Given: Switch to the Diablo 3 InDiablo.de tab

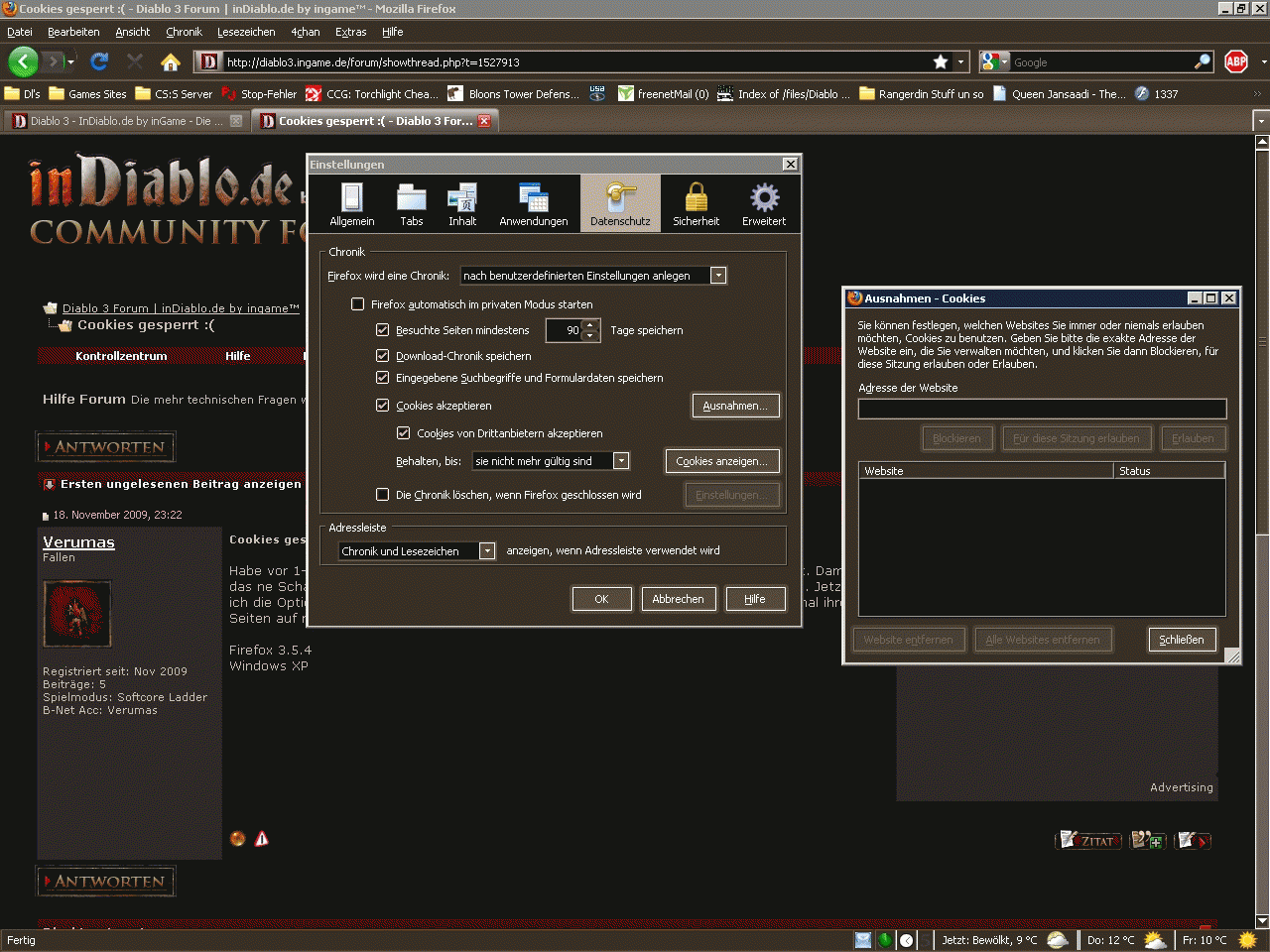Looking at the screenshot, I should (119, 120).
